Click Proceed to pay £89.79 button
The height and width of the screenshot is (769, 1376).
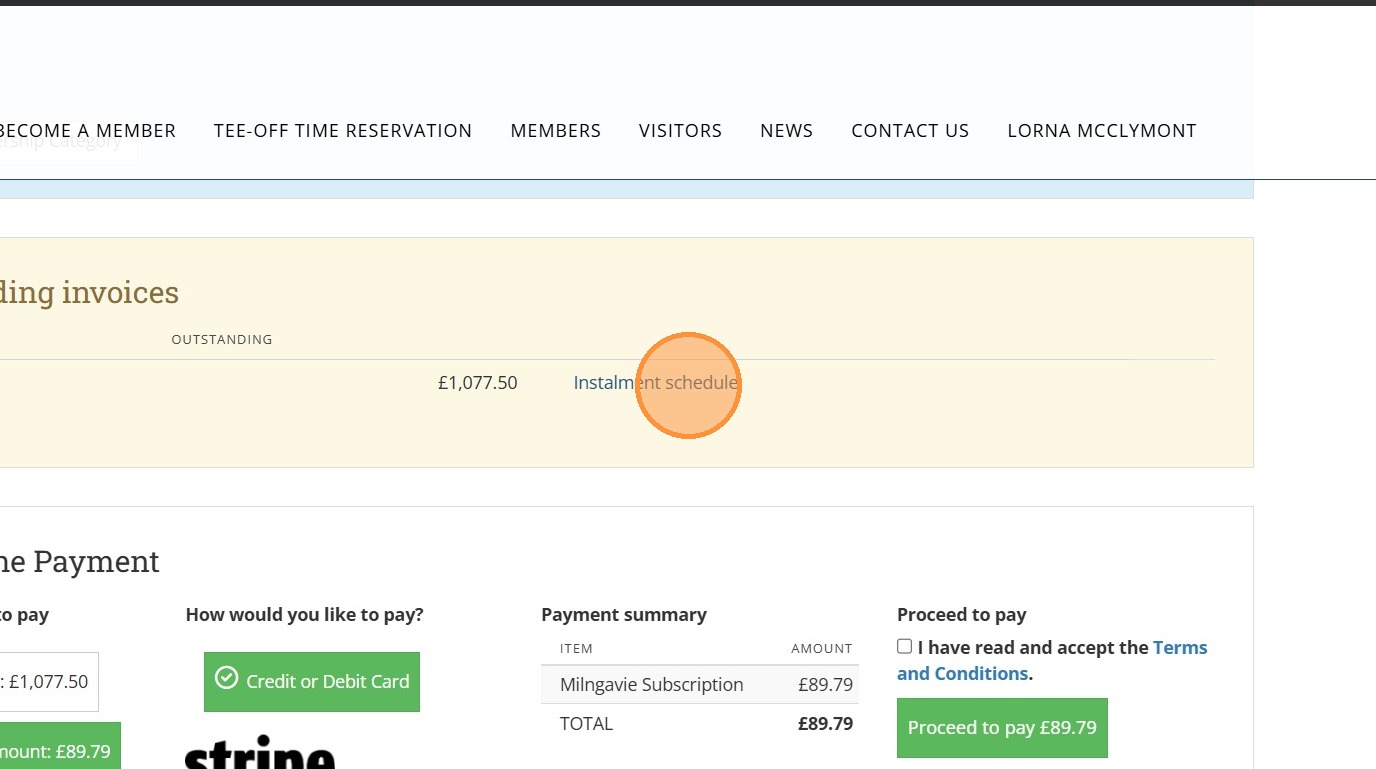click(1002, 728)
